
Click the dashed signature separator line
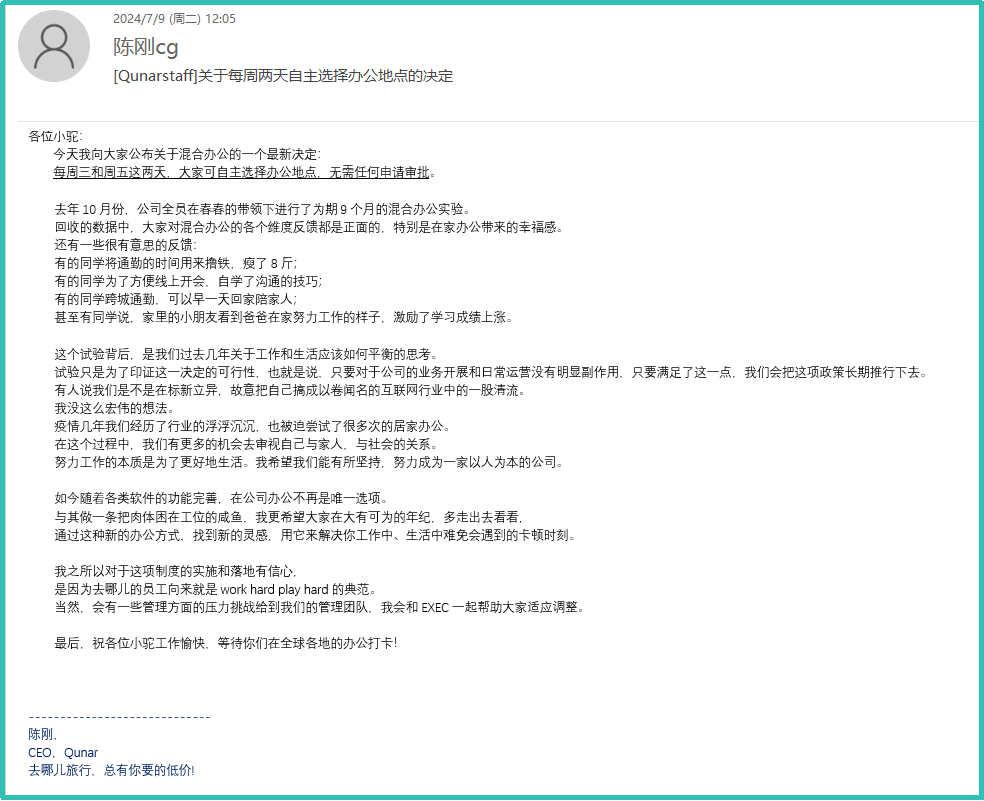[x=119, y=717]
